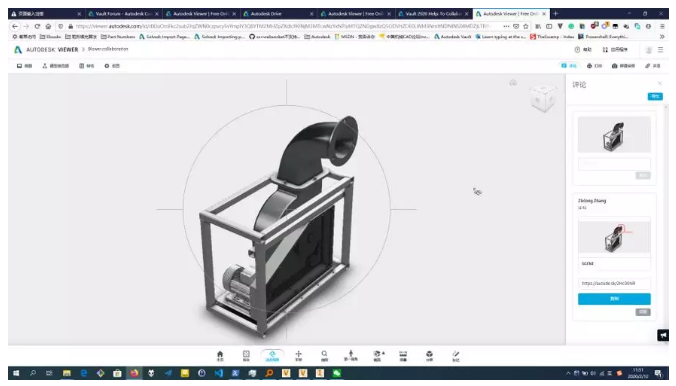Toggle the Model Browser panel
Image resolution: width=676 pixels, height=386 pixels.
tap(56, 66)
